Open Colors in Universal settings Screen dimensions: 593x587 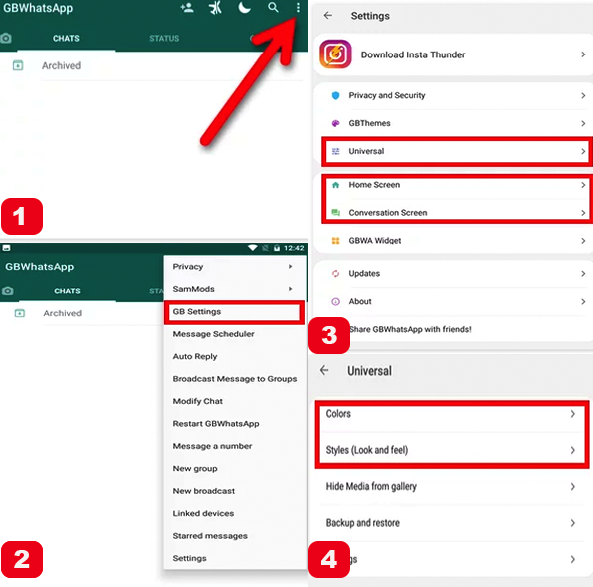452,414
